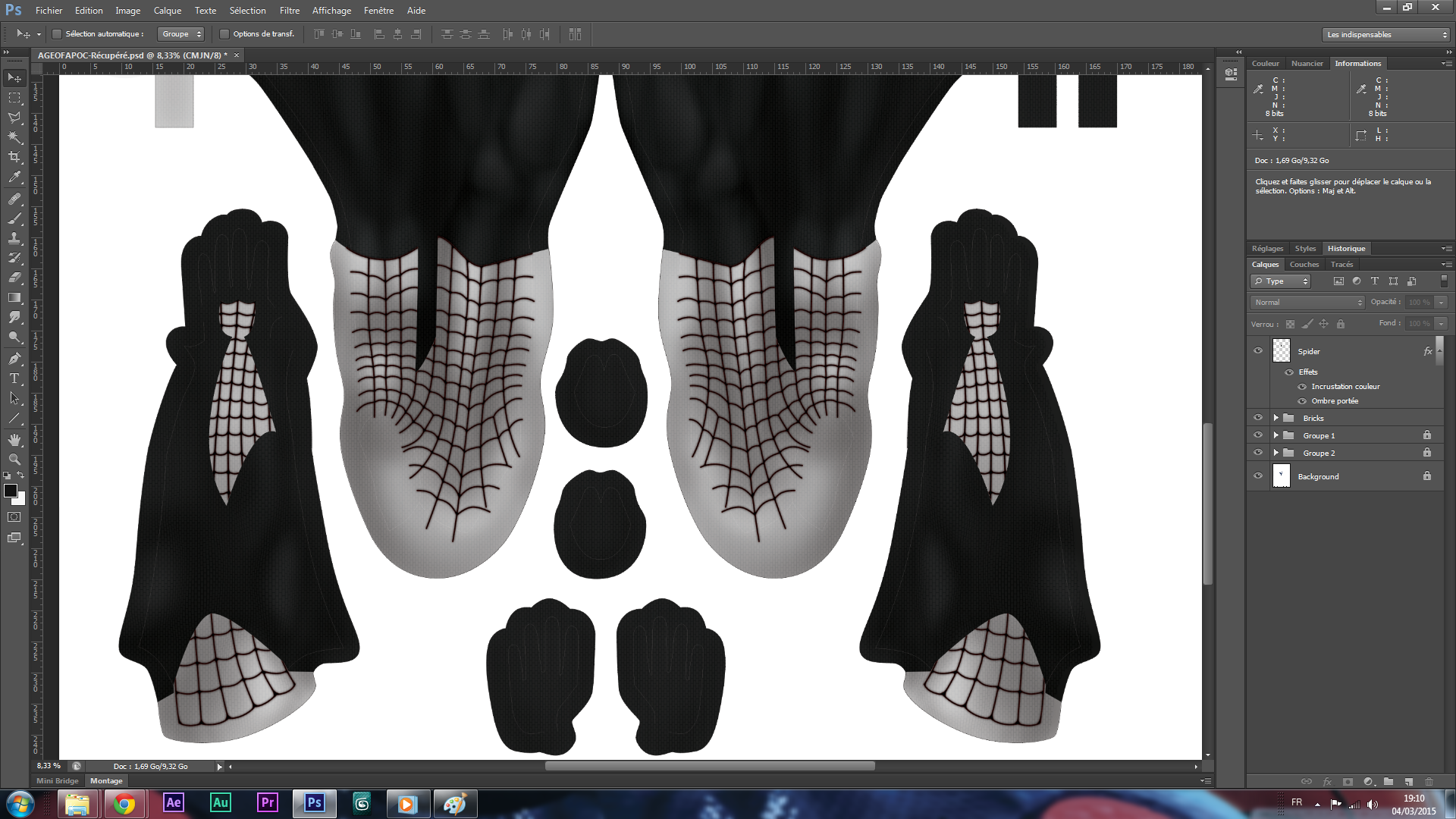
Task: Expand the Bricks group
Action: [1276, 418]
